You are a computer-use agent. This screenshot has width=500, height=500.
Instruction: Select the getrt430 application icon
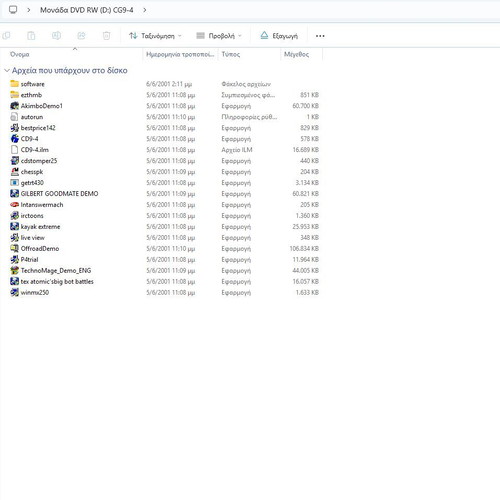(x=14, y=183)
